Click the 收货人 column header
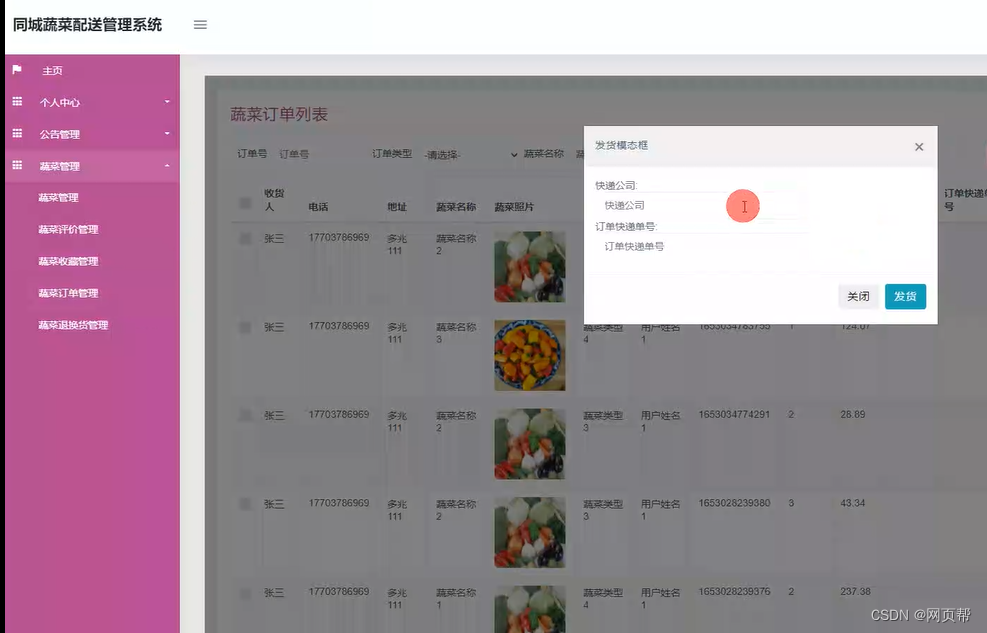Image resolution: width=987 pixels, height=633 pixels. click(274, 199)
